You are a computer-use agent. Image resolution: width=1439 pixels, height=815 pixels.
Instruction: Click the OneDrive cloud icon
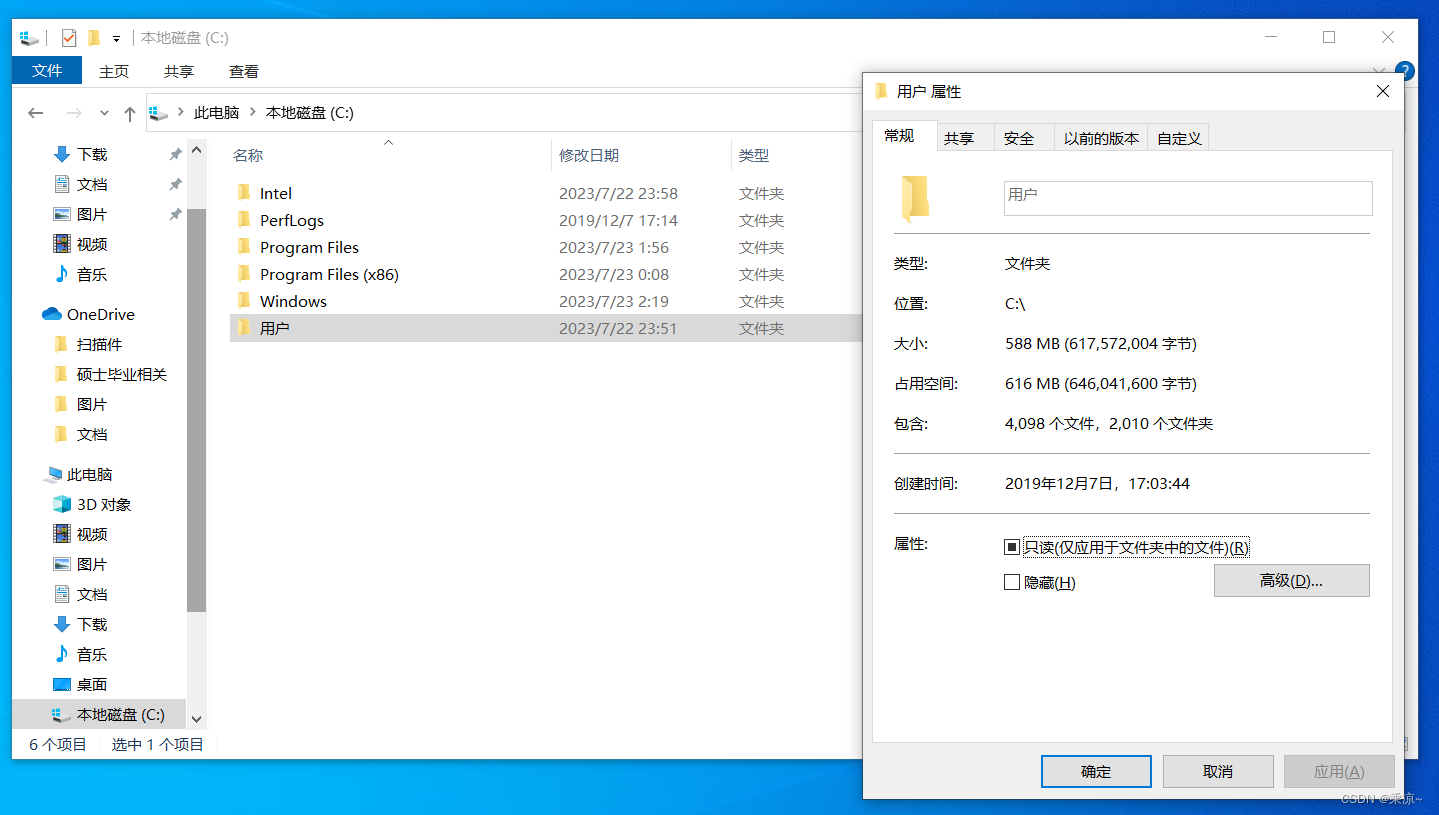52,314
